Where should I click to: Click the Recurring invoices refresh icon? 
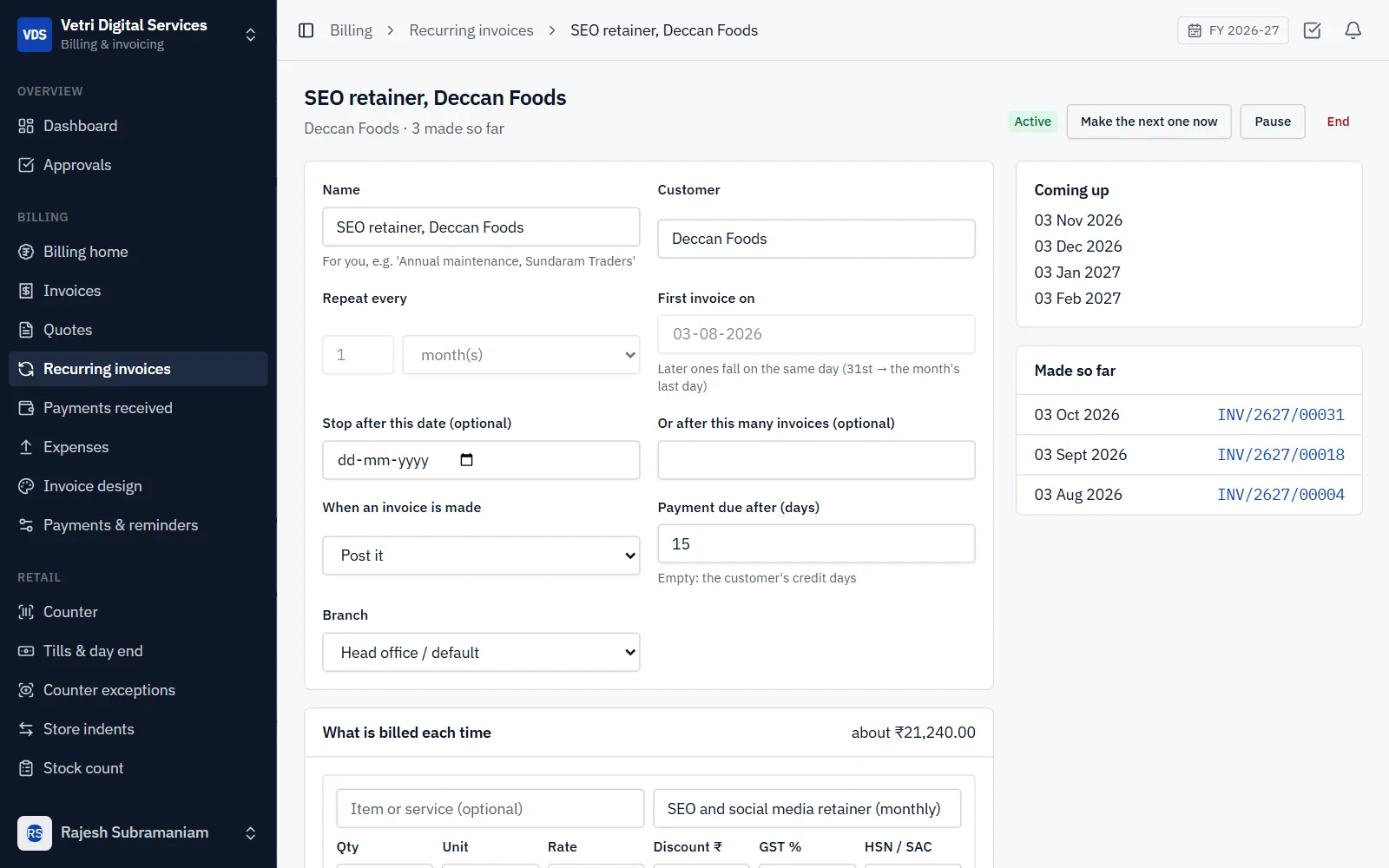coord(26,369)
